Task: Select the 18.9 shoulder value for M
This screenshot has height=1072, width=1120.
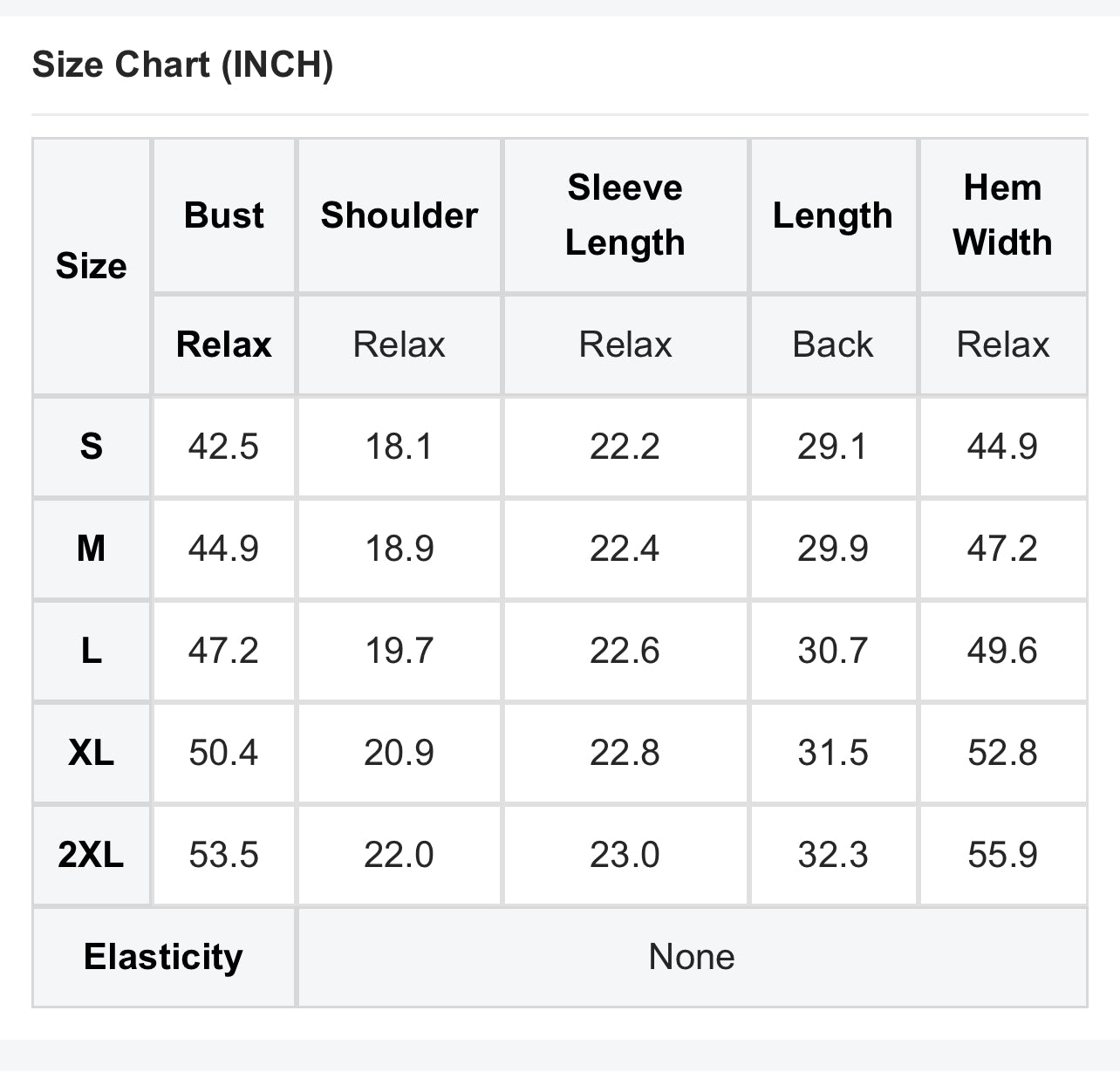Action: pyautogui.click(x=400, y=549)
